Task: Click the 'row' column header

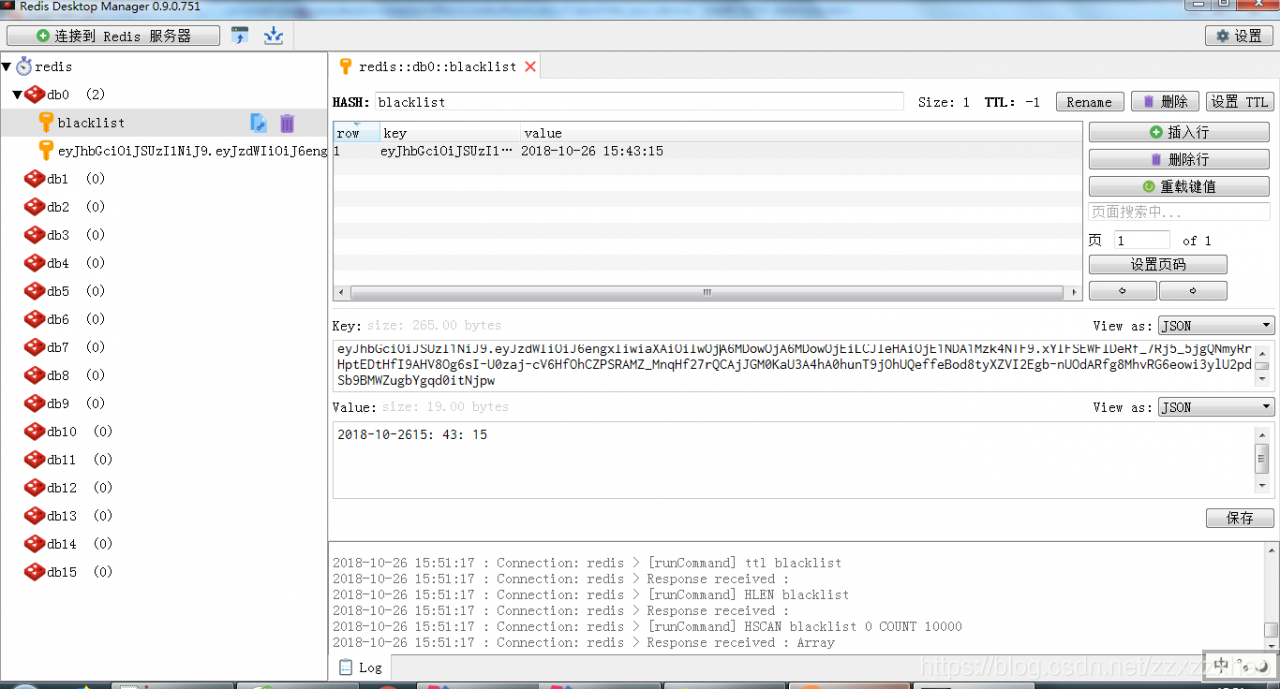Action: (357, 133)
